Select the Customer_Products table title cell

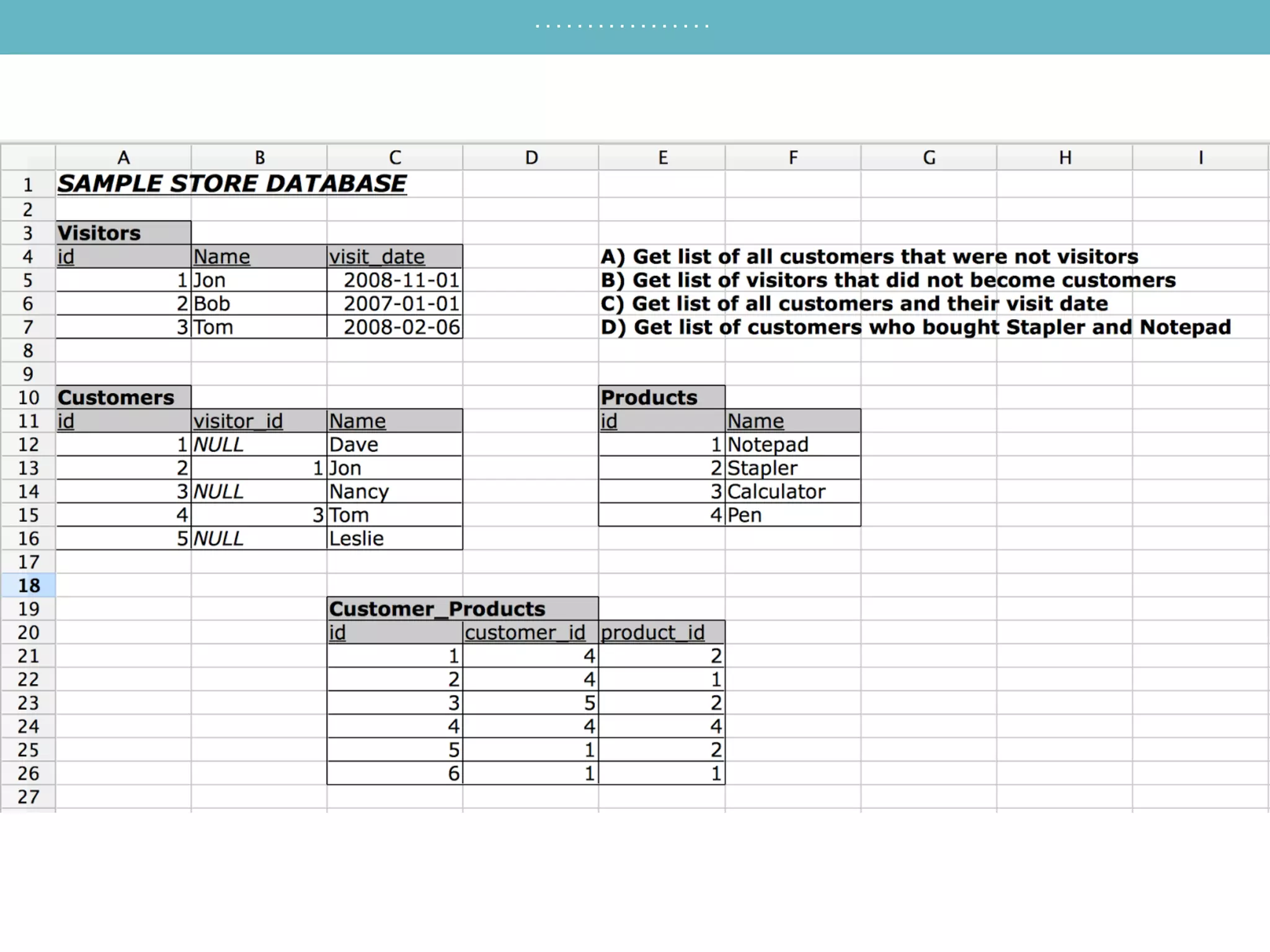(x=462, y=609)
